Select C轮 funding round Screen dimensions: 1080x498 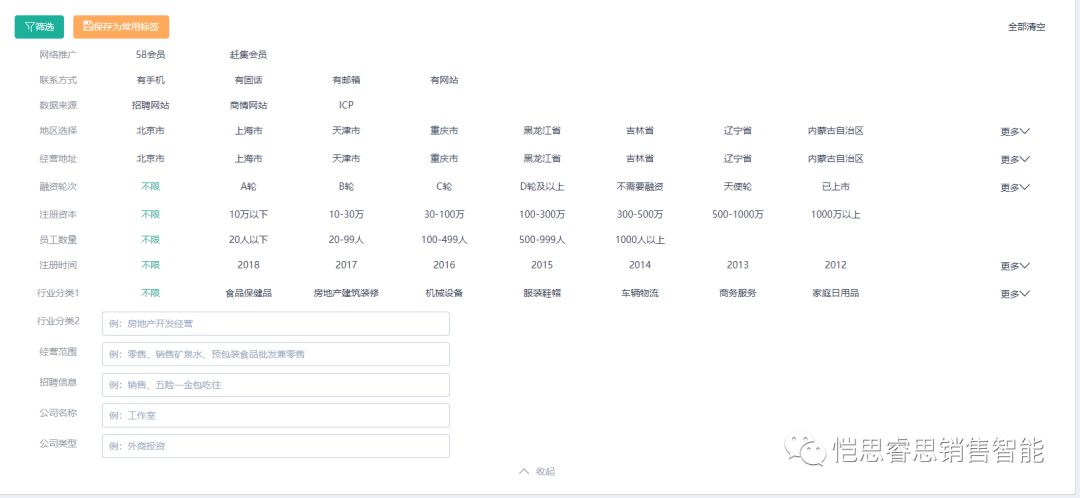point(444,187)
